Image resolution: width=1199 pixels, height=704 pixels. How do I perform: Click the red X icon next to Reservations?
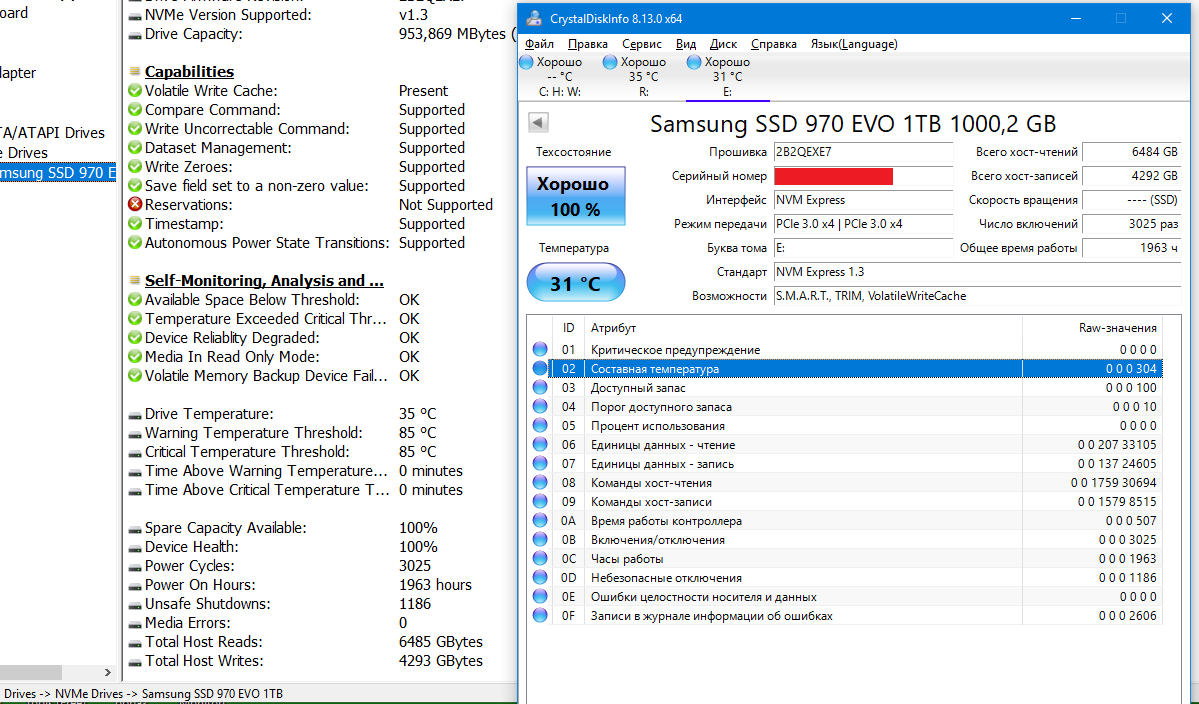point(135,205)
